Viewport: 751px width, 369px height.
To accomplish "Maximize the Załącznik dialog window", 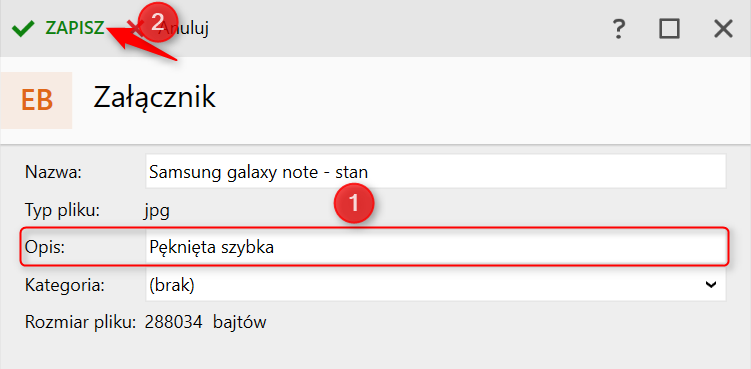I will point(669,29).
